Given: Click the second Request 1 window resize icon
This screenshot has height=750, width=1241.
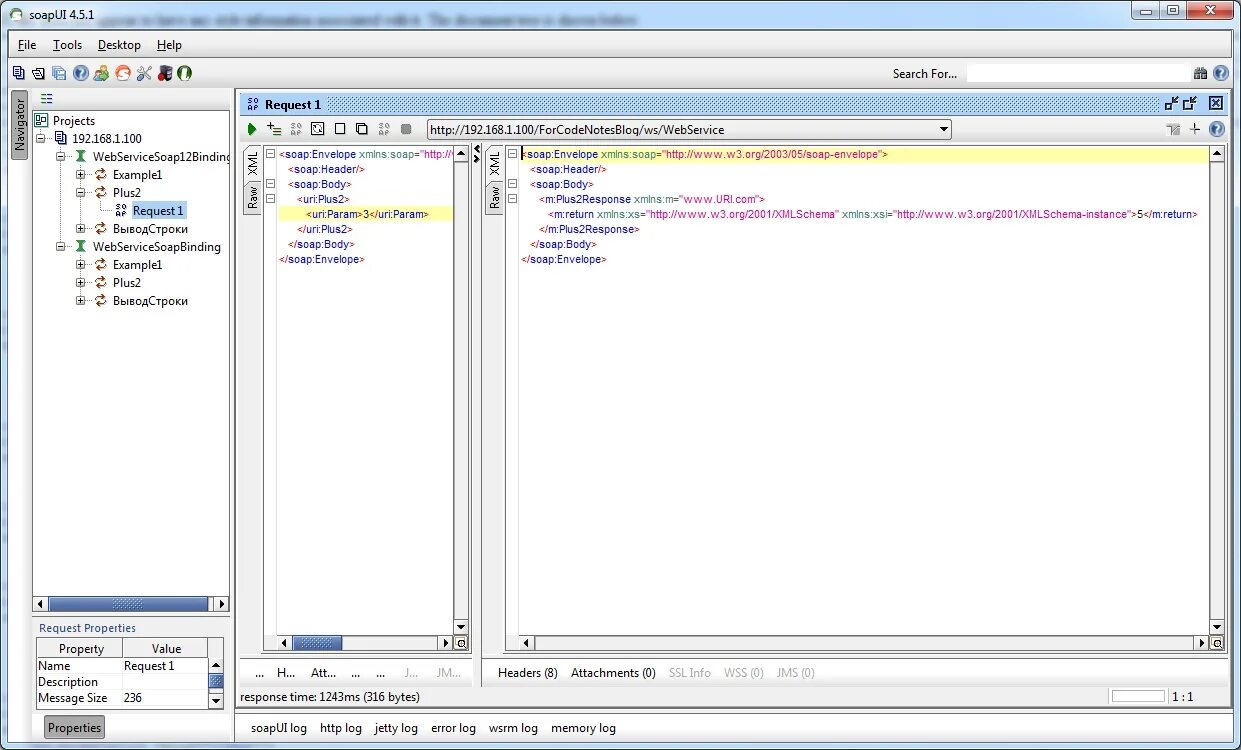Looking at the screenshot, I should [1190, 103].
